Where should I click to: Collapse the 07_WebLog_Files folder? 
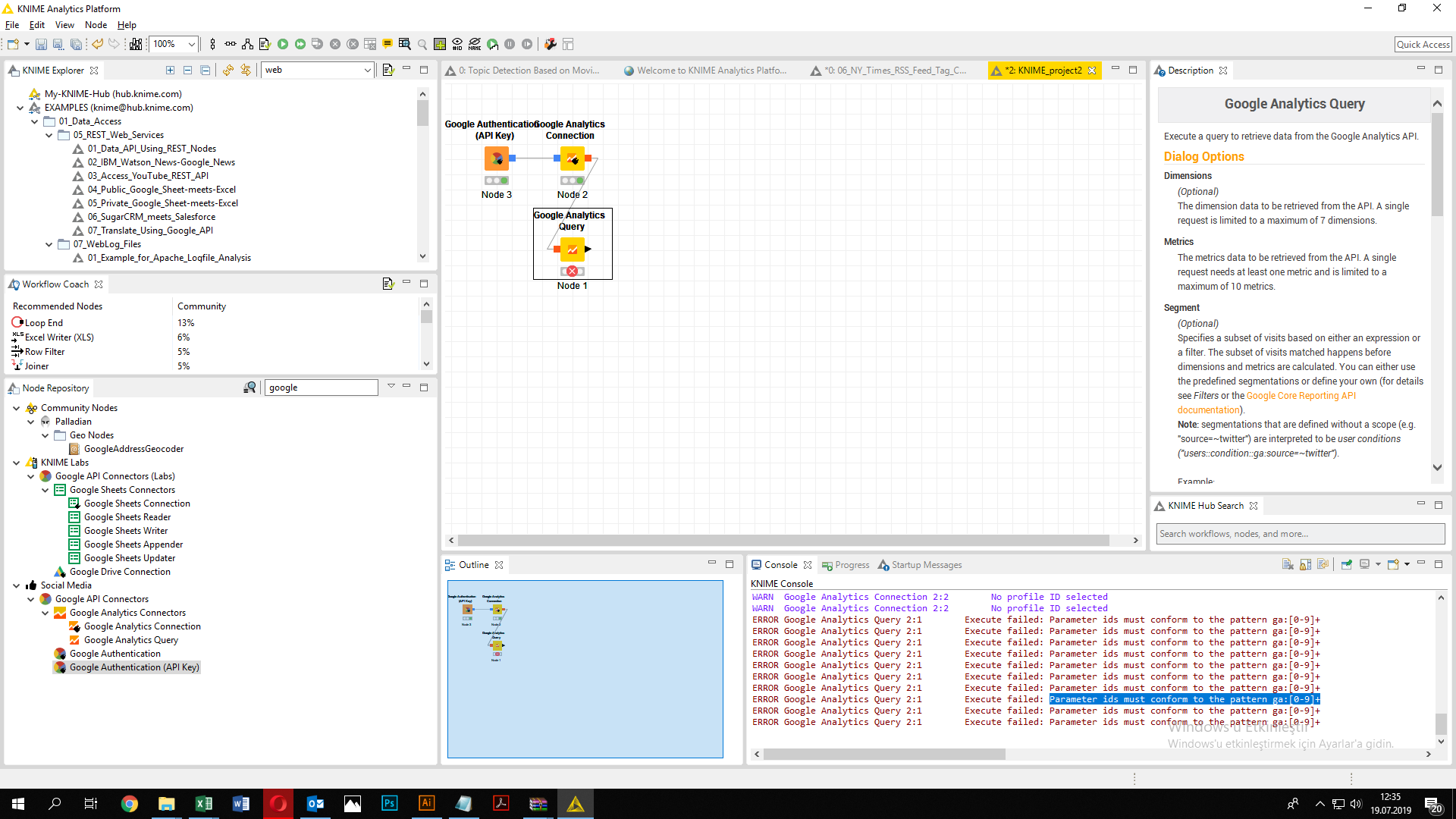point(49,244)
